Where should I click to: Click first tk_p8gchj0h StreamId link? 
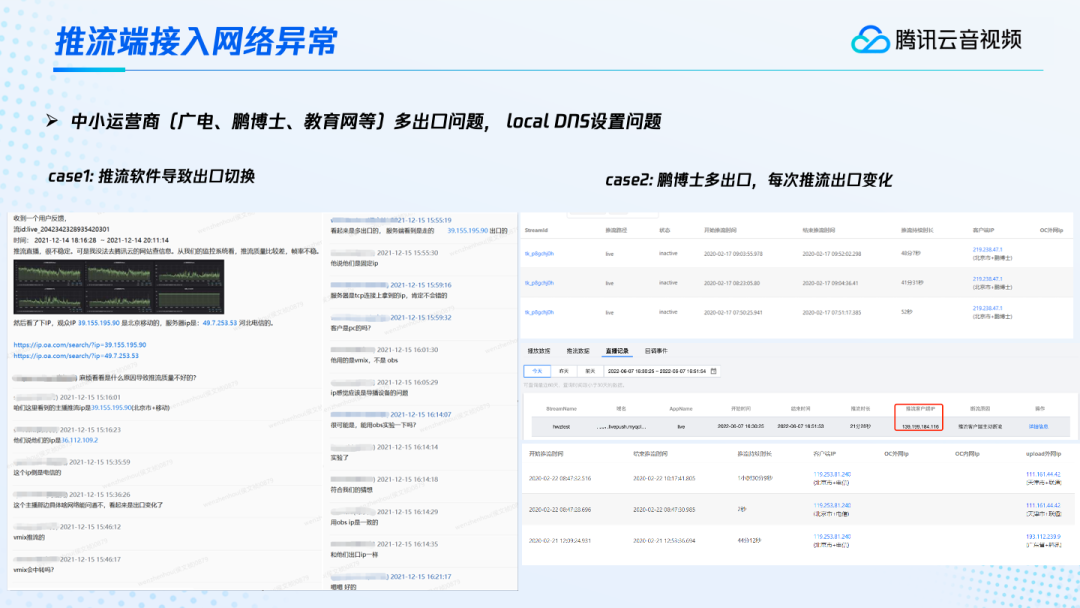click(x=539, y=253)
